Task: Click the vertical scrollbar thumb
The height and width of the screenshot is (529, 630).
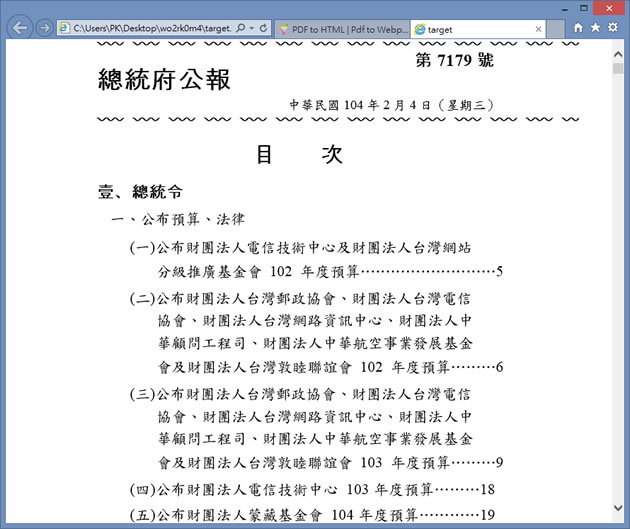Action: click(x=618, y=68)
